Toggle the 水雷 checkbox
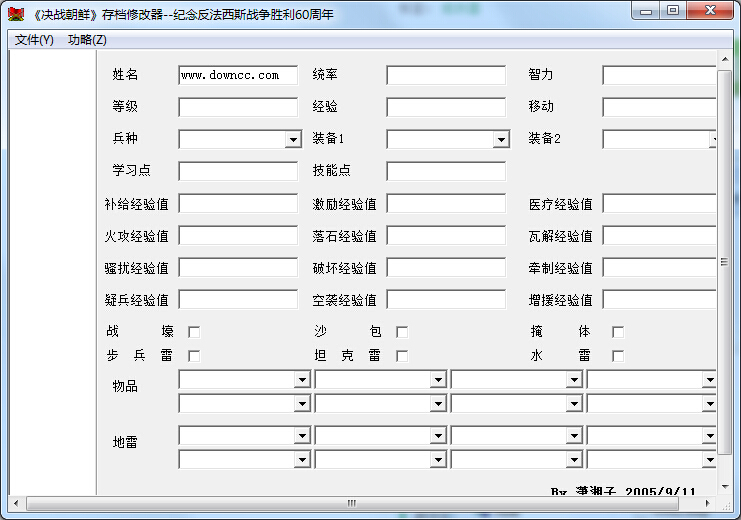The width and height of the screenshot is (741, 520). click(x=618, y=355)
